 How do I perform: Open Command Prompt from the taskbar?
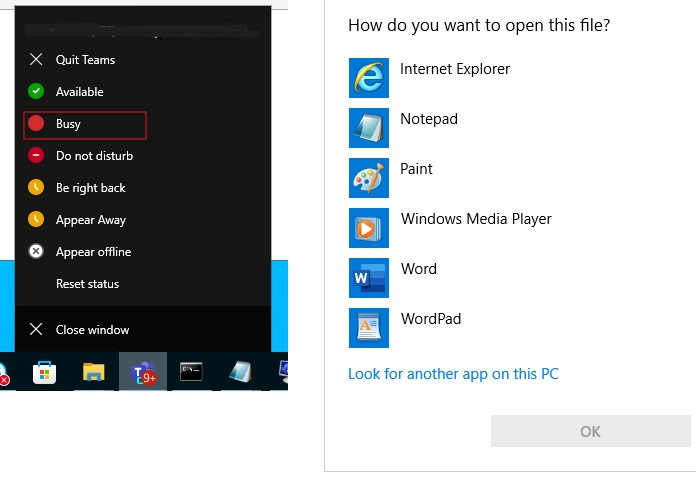pyautogui.click(x=191, y=372)
